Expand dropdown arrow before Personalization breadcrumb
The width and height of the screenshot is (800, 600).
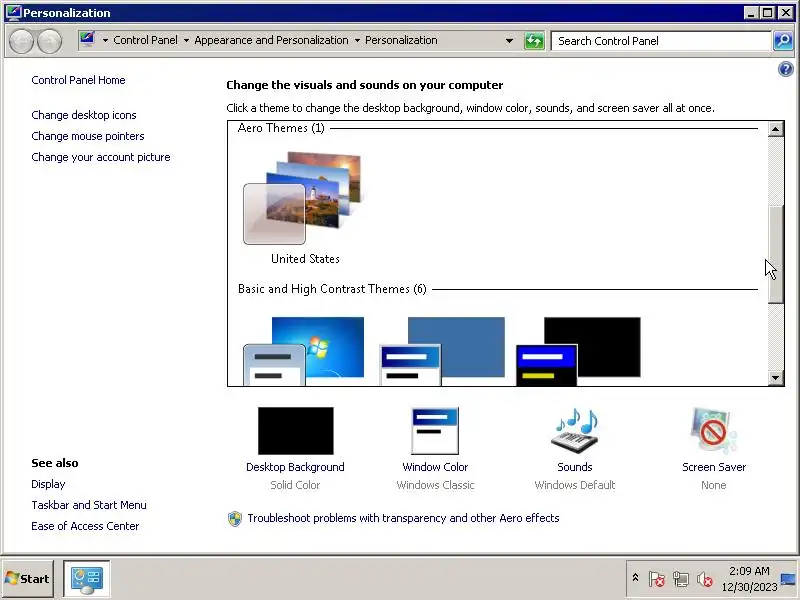point(357,40)
